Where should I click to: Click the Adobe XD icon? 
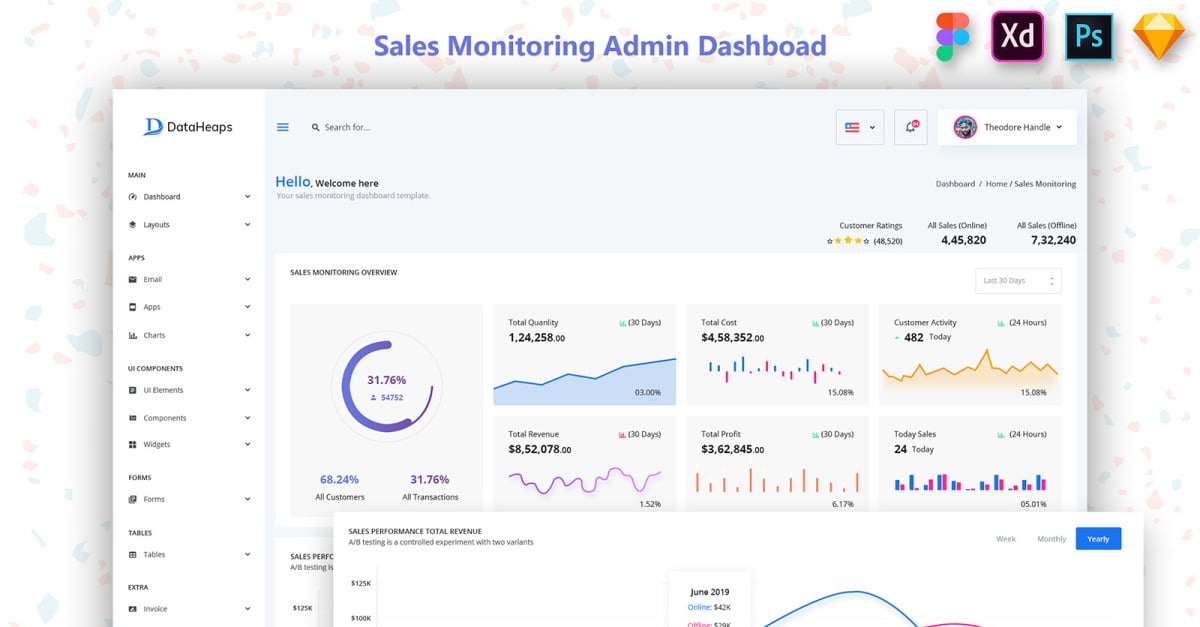point(1017,37)
